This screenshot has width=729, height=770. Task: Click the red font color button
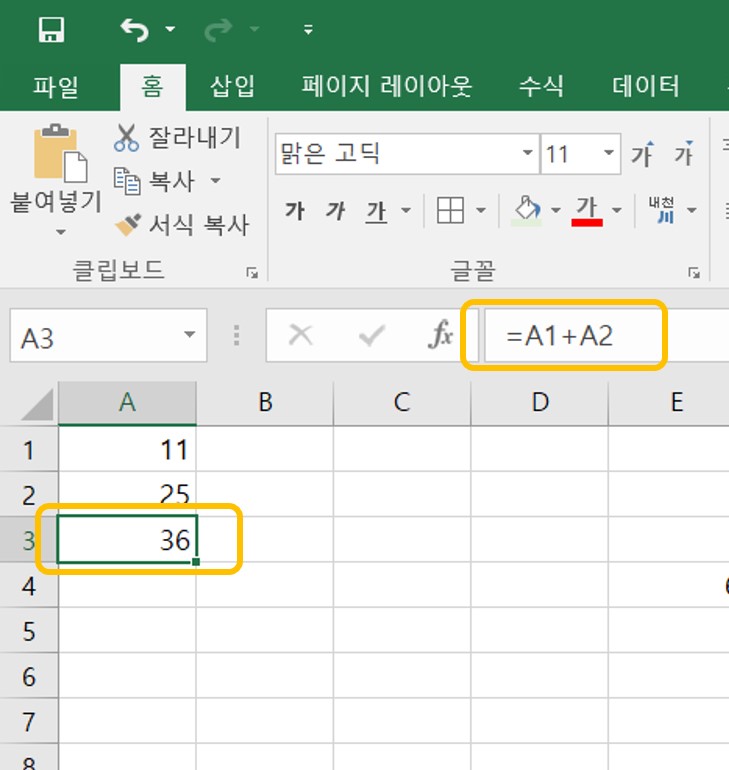pos(587,211)
